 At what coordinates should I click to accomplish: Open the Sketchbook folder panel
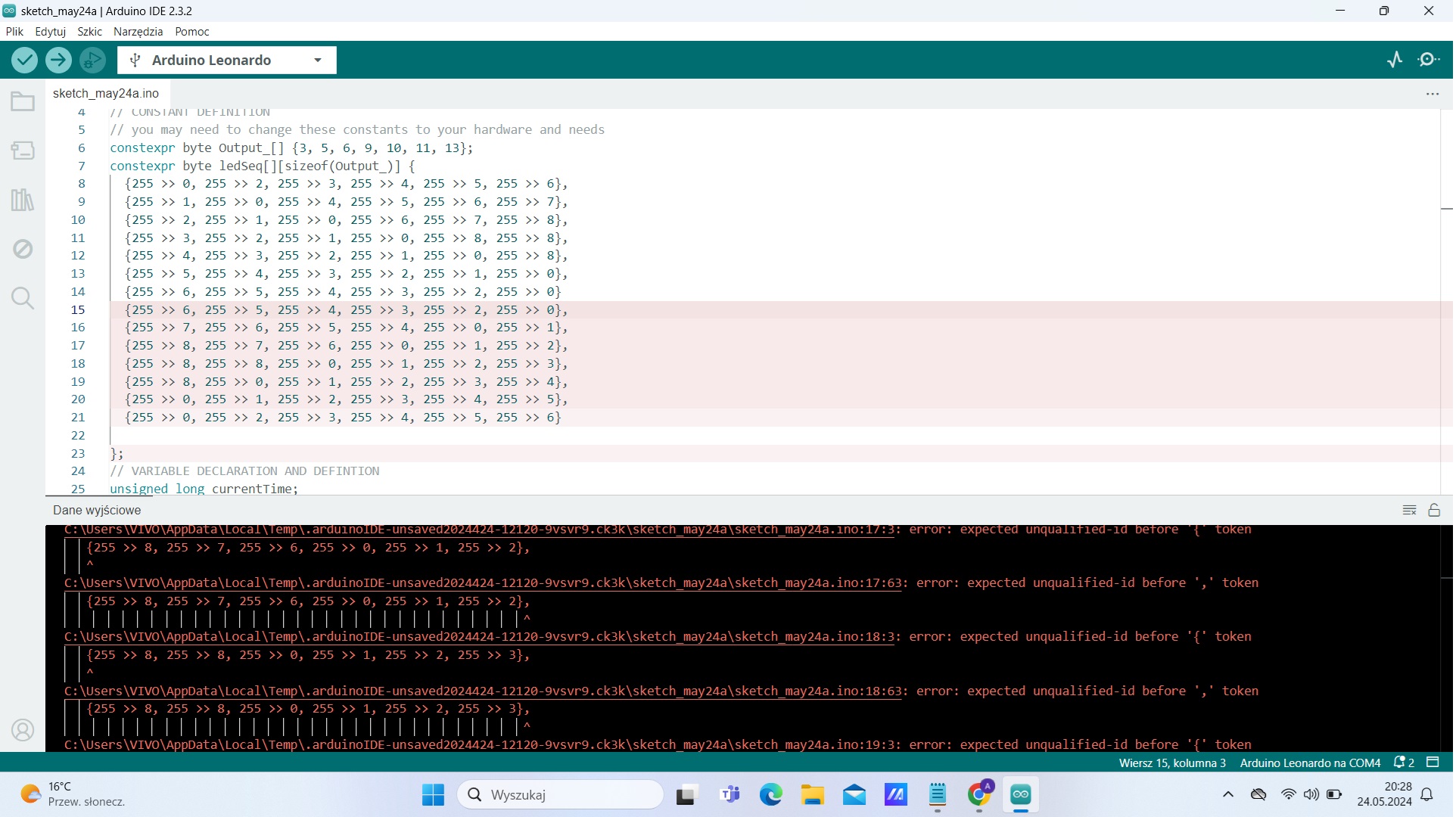pos(23,101)
